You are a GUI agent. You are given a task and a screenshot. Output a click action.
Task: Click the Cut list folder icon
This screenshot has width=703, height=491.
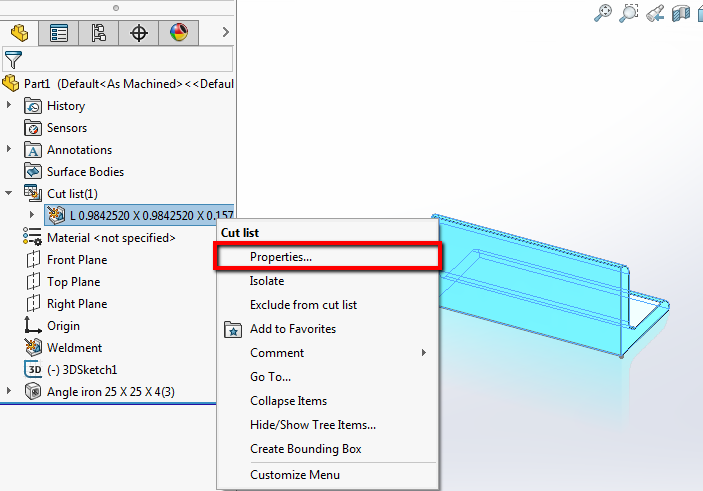[33, 193]
